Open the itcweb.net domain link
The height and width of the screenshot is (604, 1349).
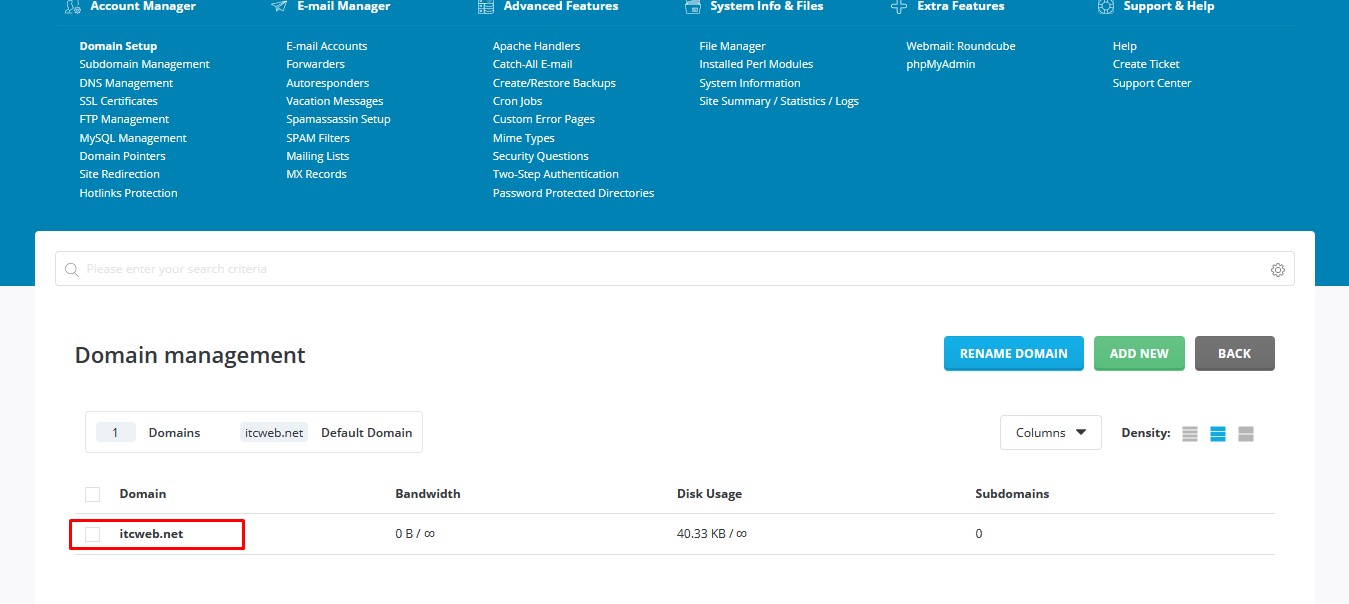151,534
